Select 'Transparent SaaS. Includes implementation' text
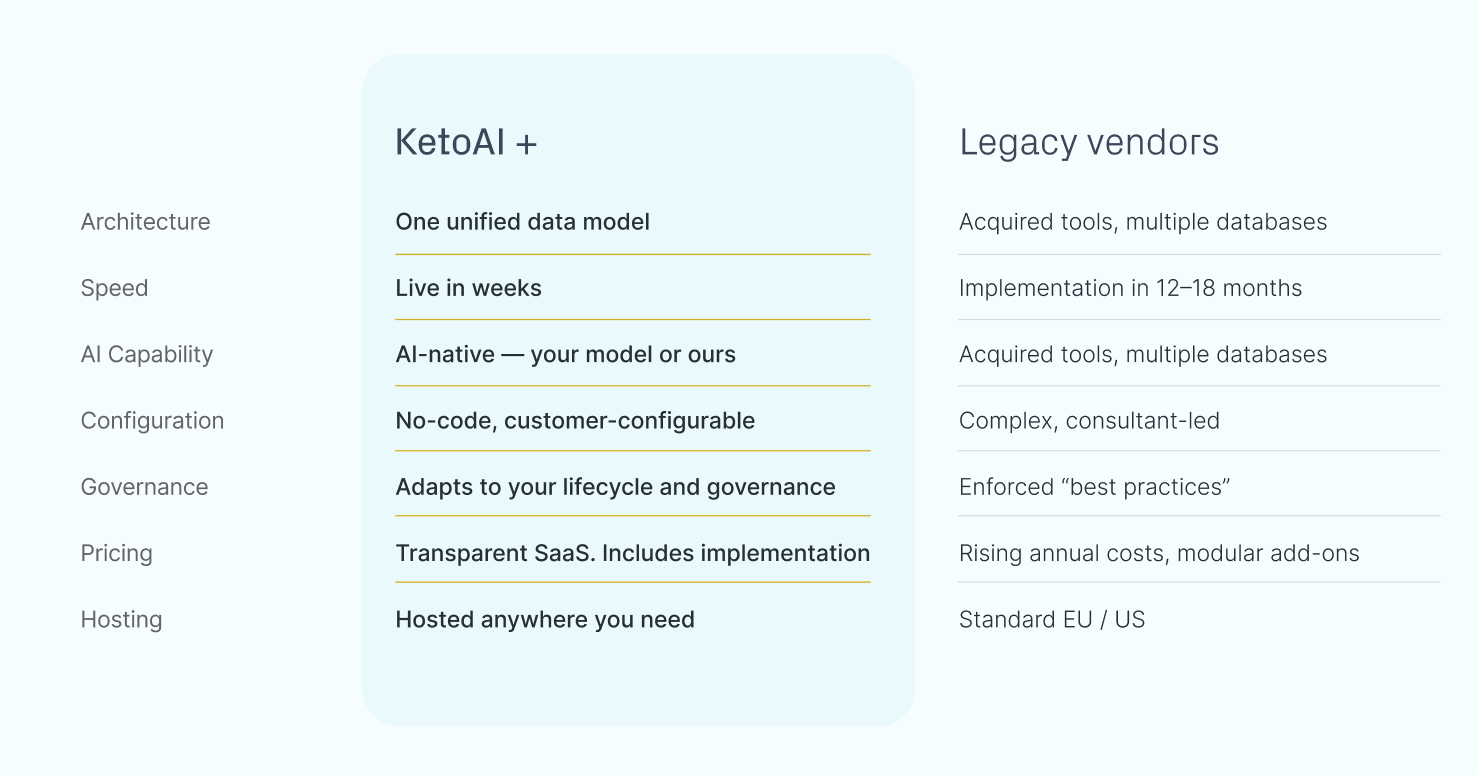Image resolution: width=1477 pixels, height=775 pixels. (633, 553)
